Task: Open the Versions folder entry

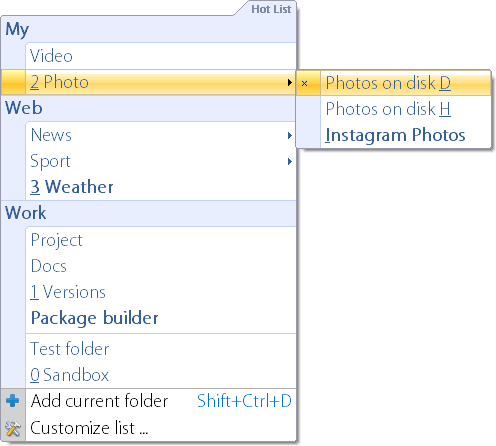Action: (x=161, y=292)
